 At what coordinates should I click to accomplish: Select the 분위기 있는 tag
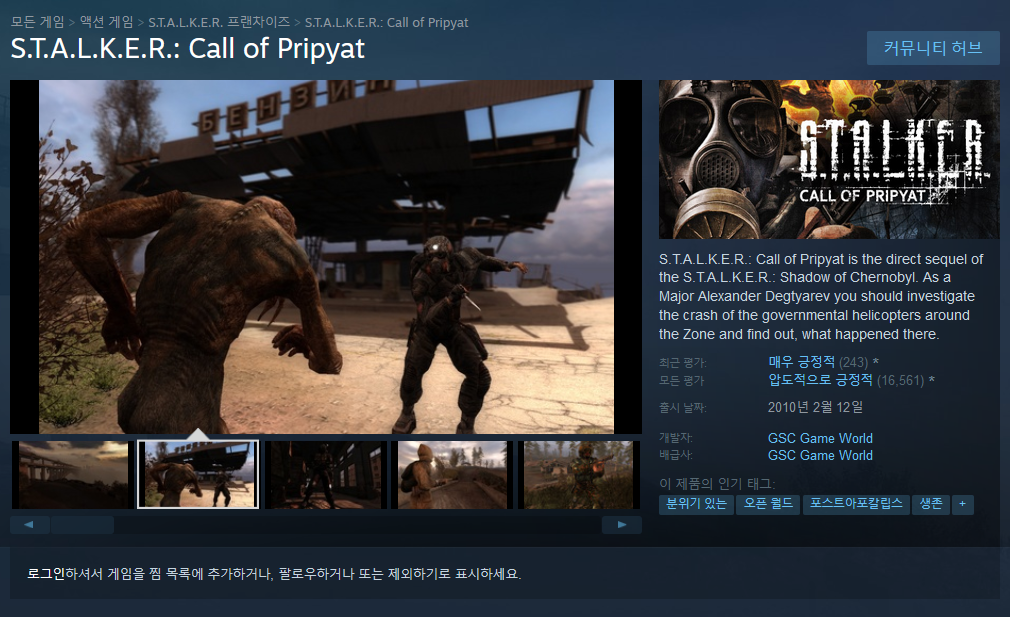tap(696, 504)
